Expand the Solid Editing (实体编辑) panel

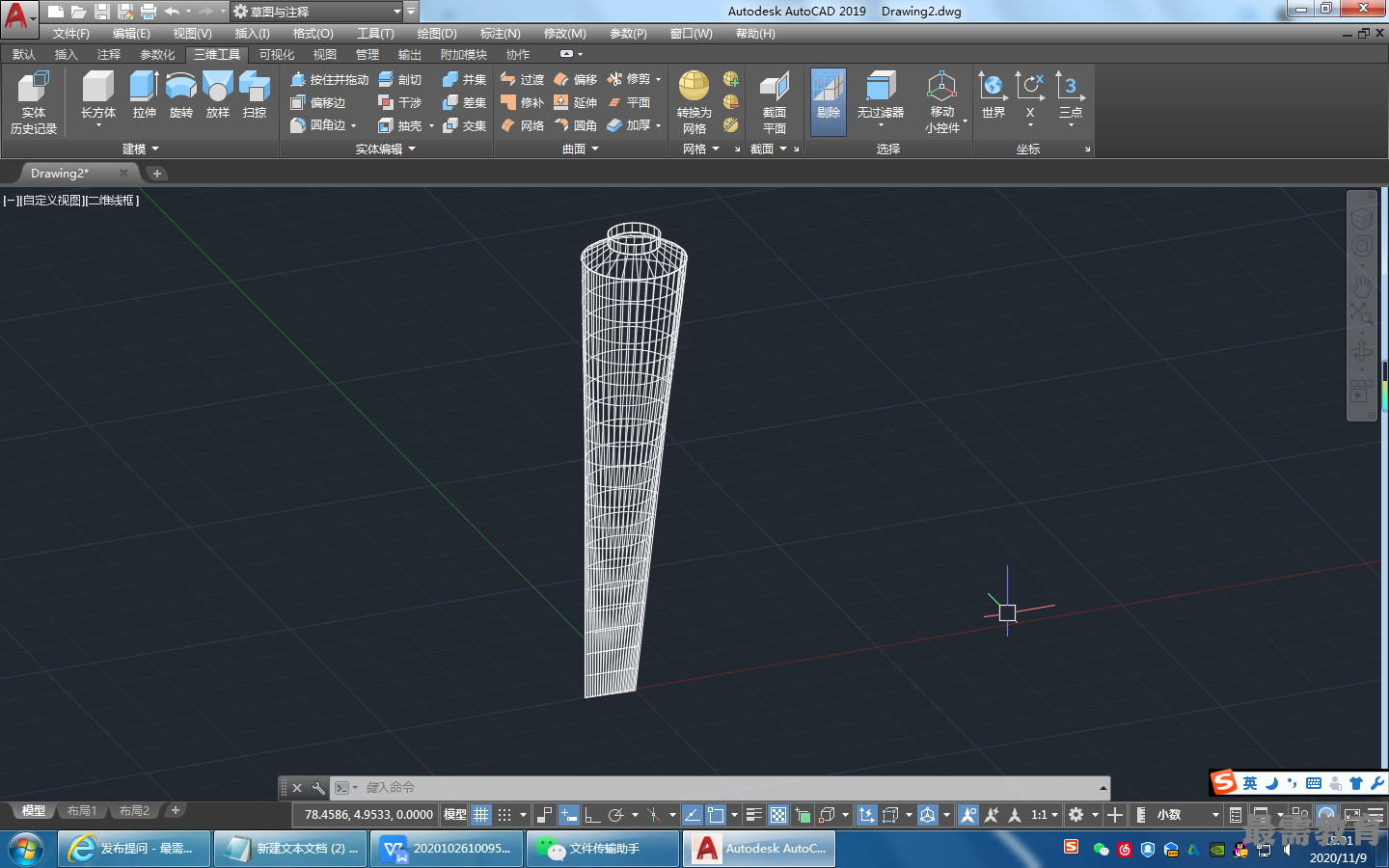point(386,149)
